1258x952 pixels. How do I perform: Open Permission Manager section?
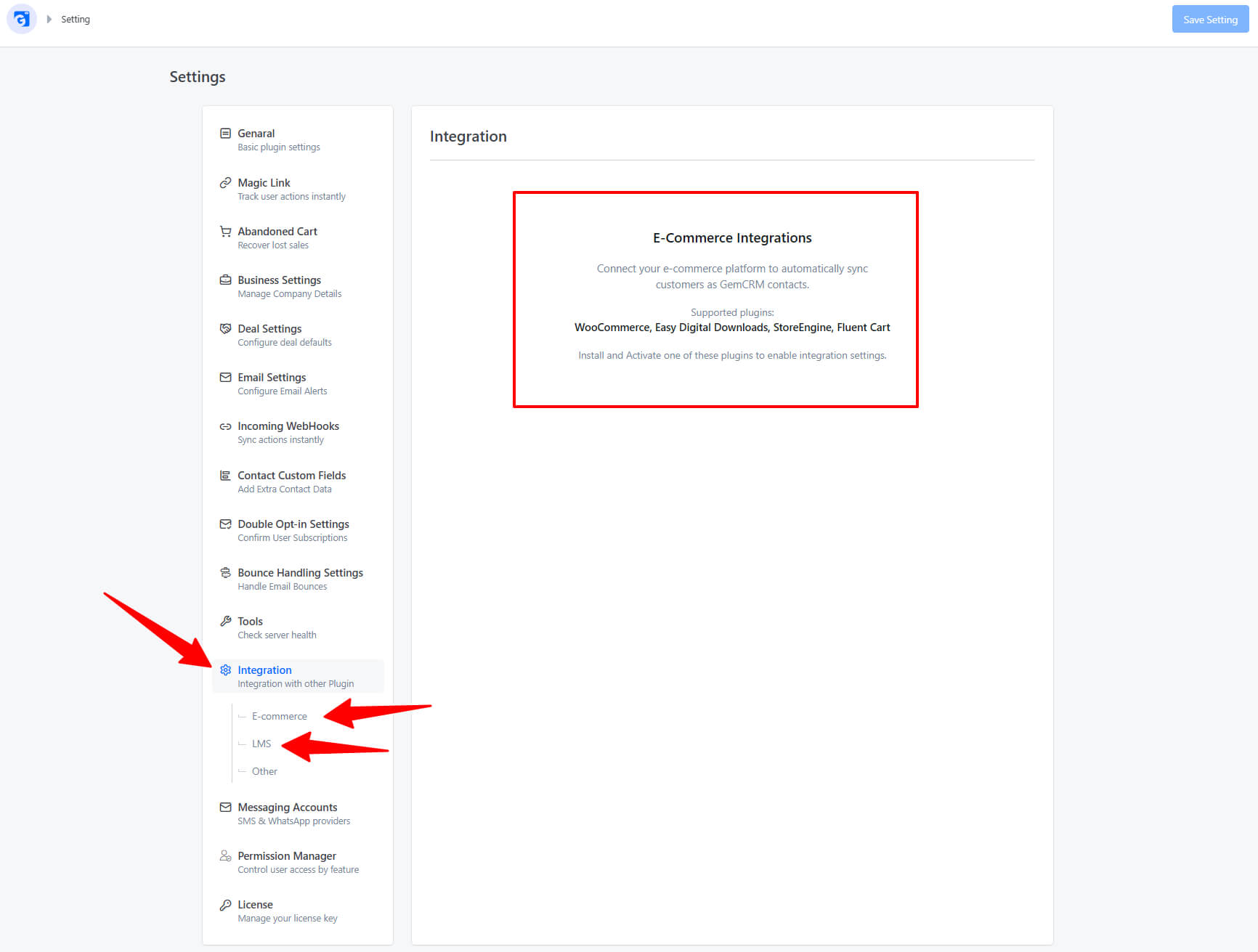(298, 863)
